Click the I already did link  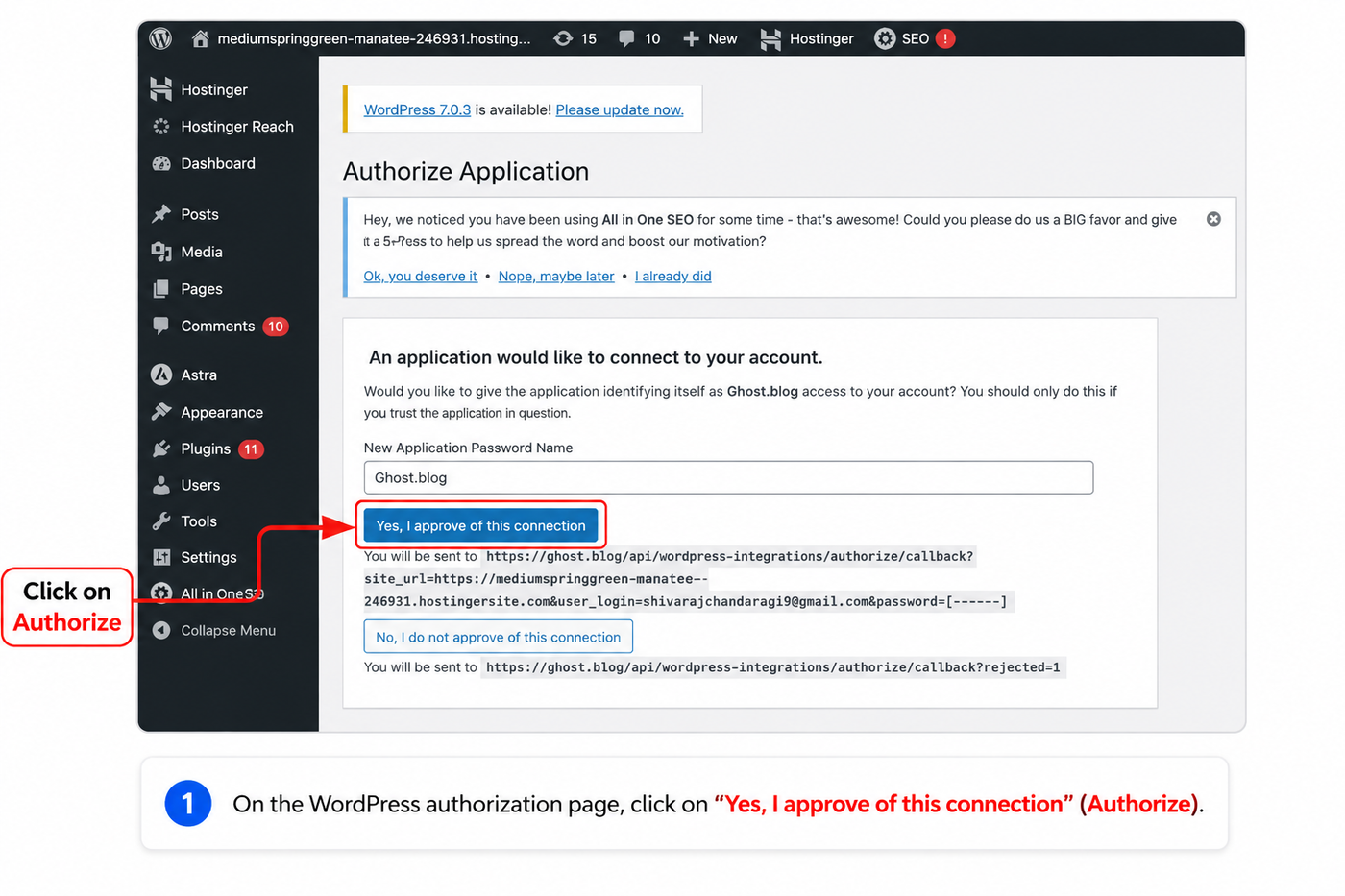(x=672, y=276)
